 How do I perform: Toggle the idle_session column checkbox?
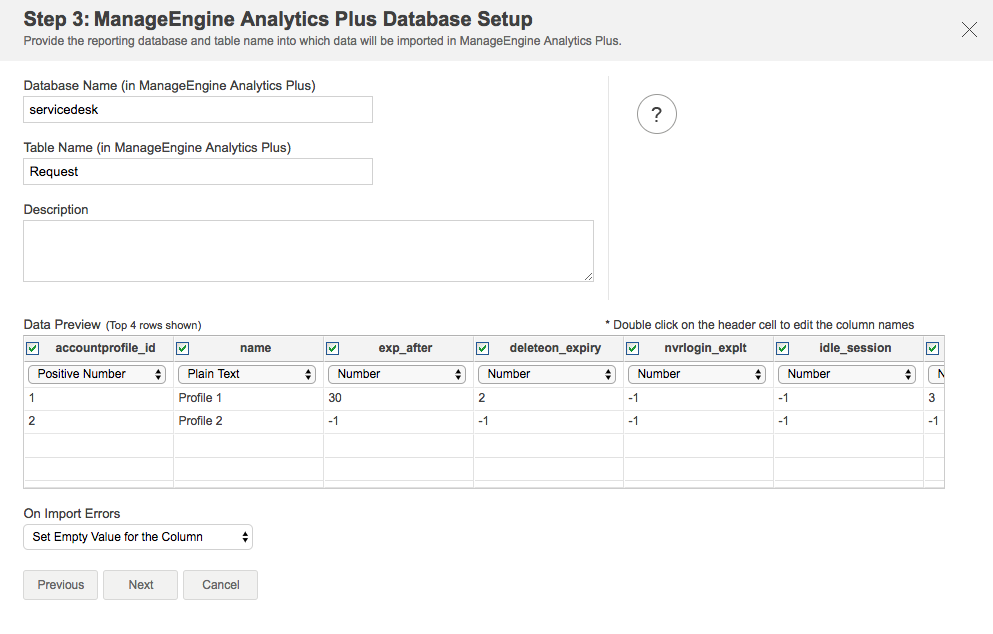(782, 348)
